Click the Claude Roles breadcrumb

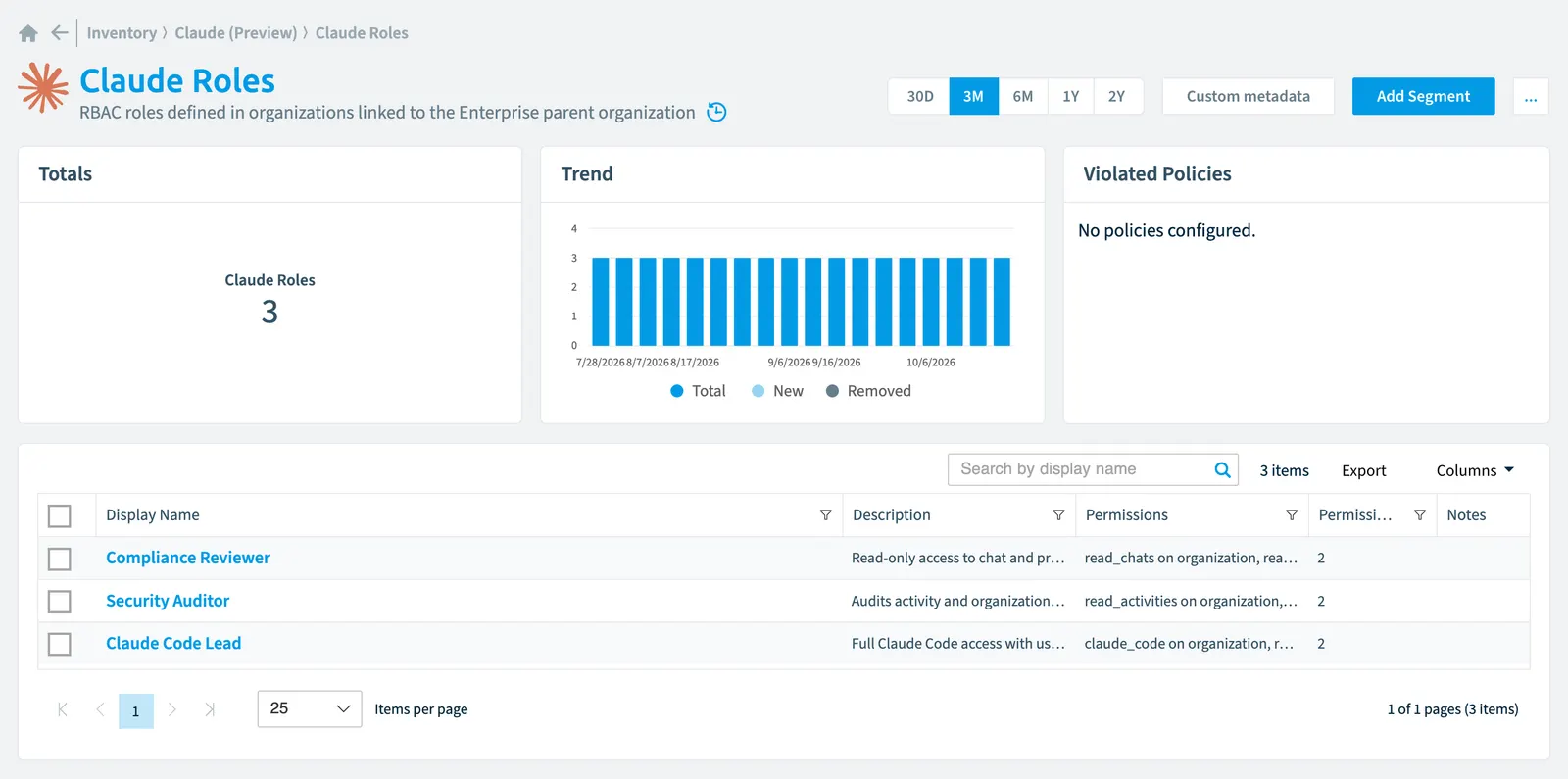tap(362, 33)
